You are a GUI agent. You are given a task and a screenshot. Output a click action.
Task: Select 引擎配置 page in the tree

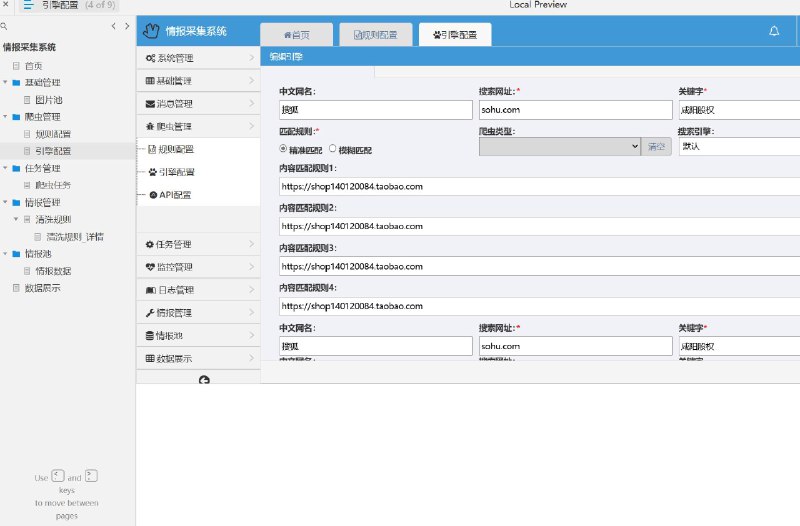tap(53, 151)
